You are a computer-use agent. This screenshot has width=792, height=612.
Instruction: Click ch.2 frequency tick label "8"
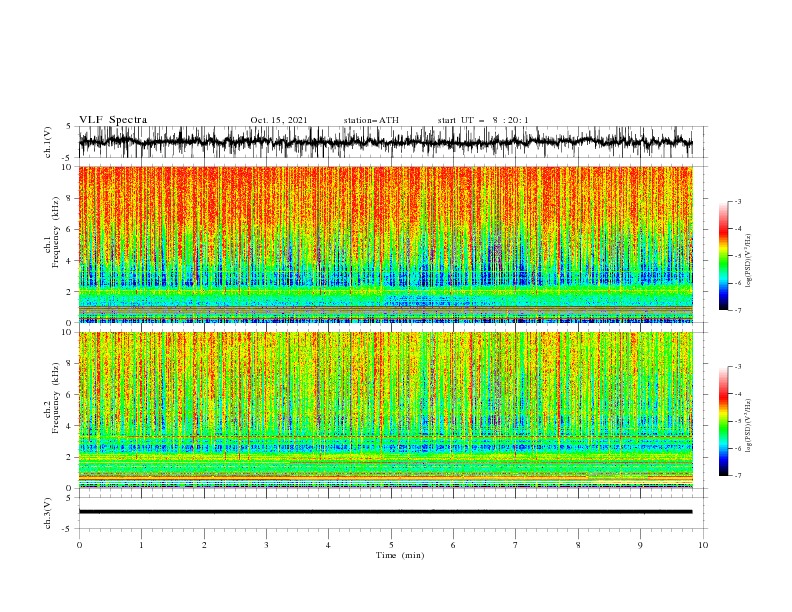(70, 363)
